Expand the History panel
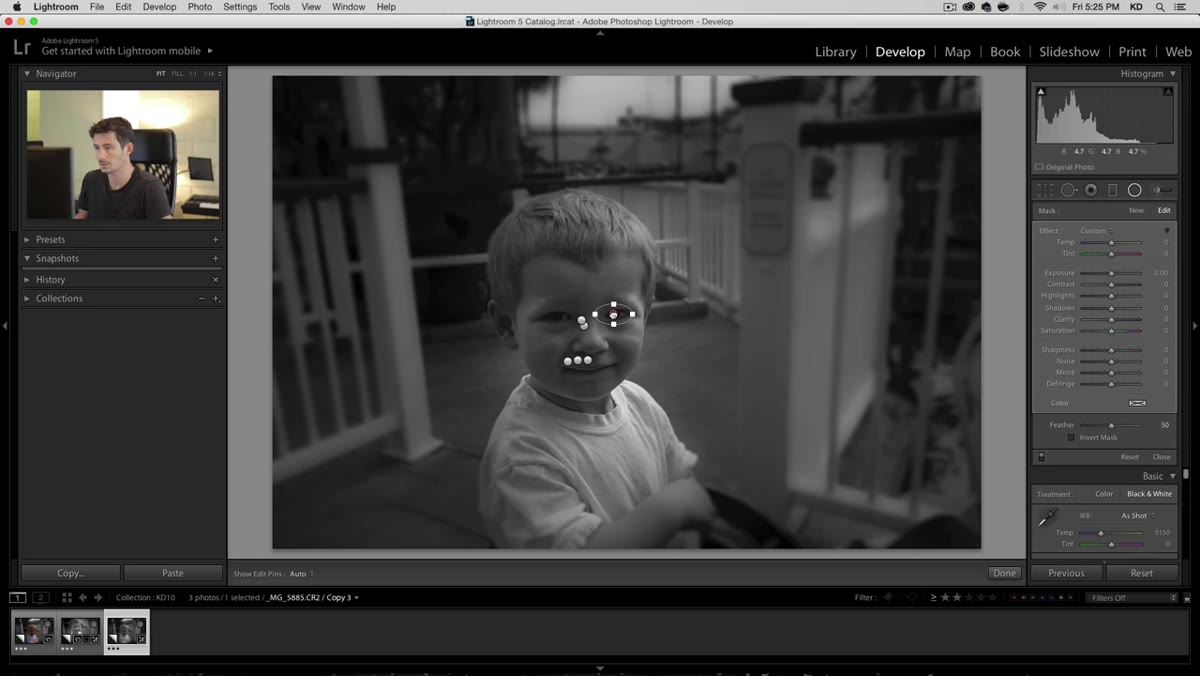Image resolution: width=1200 pixels, height=676 pixels. click(x=27, y=280)
